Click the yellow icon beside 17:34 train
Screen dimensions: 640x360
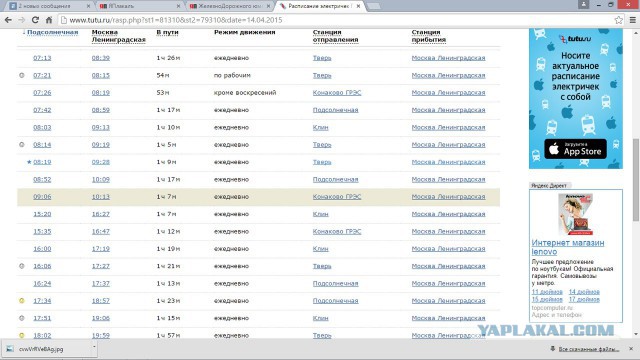point(22,301)
